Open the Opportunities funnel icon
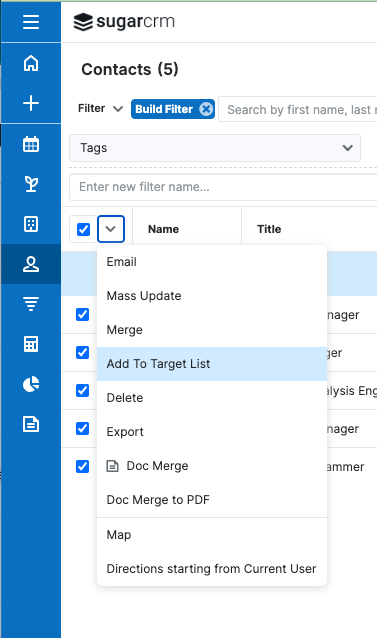 tap(31, 304)
